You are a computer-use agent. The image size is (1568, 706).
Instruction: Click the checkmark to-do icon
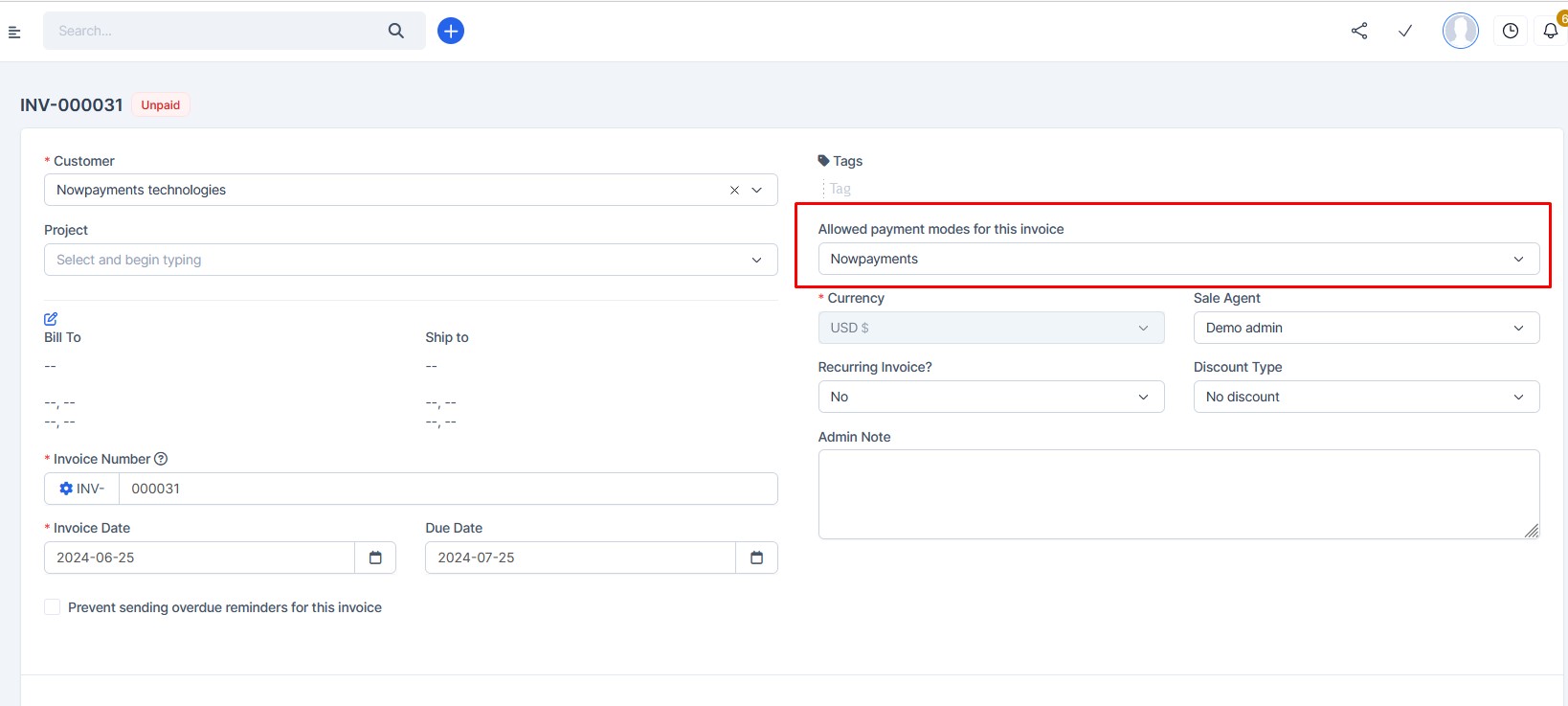point(1405,31)
